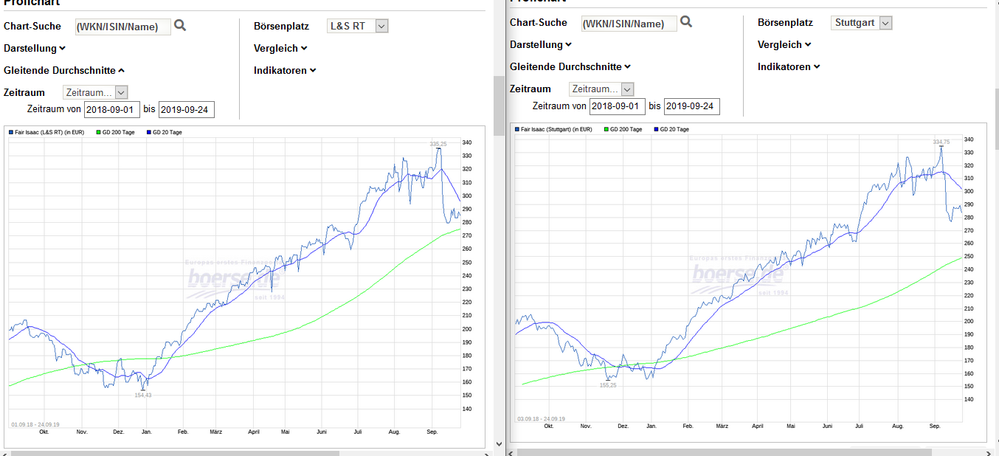Click the magnifier search icon in right panel

(685, 22)
